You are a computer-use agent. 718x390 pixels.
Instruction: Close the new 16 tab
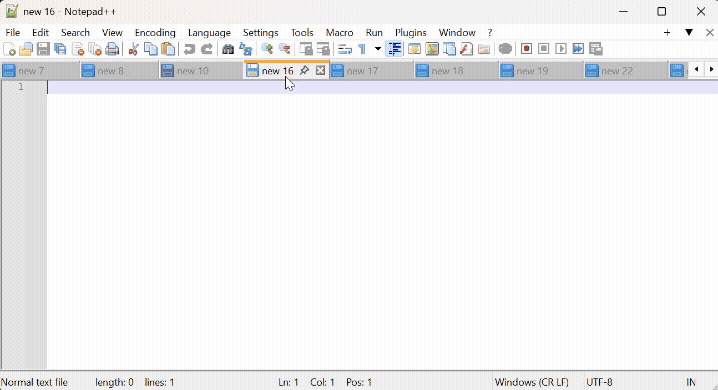[321, 70]
